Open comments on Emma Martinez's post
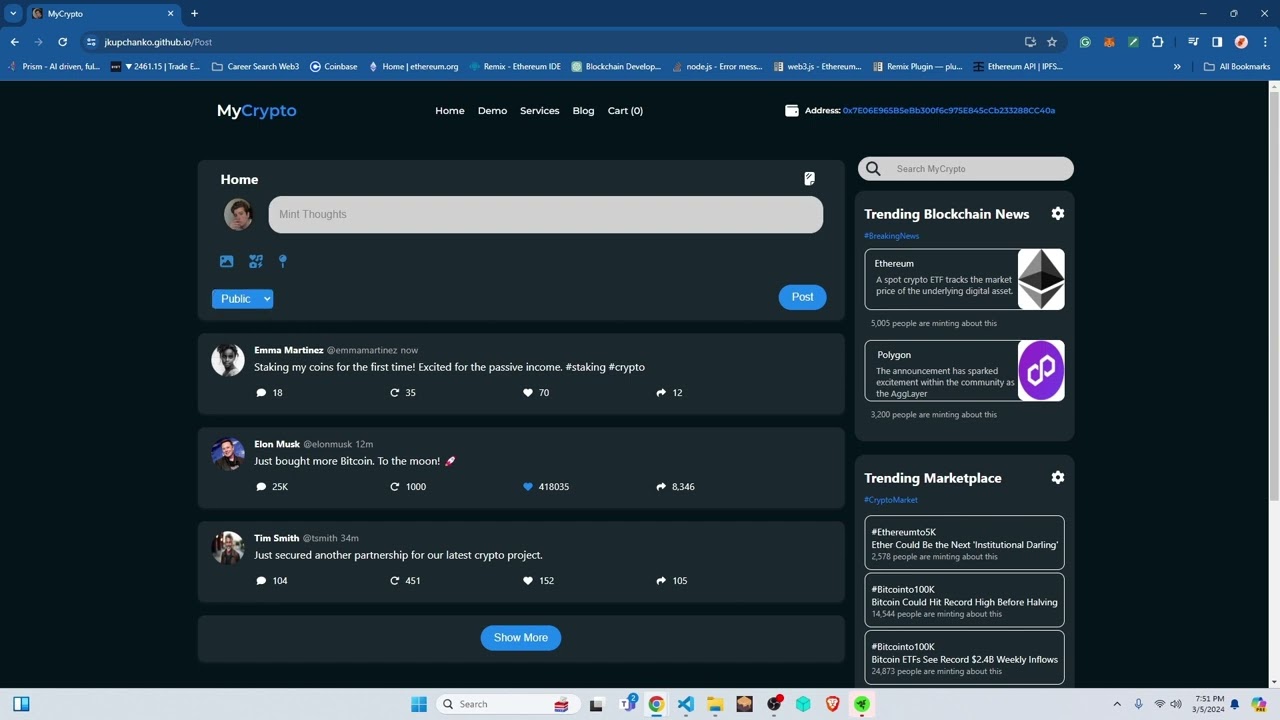1280x720 pixels. point(262,393)
